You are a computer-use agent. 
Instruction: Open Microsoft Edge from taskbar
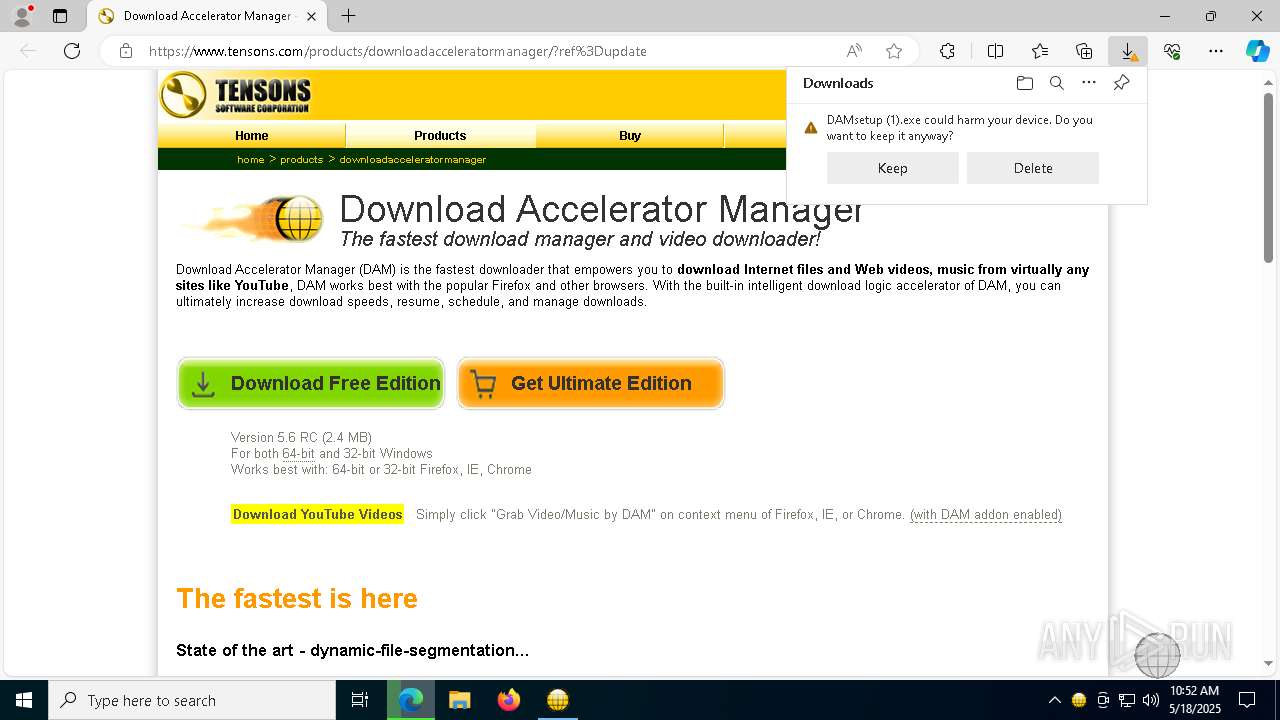point(411,700)
